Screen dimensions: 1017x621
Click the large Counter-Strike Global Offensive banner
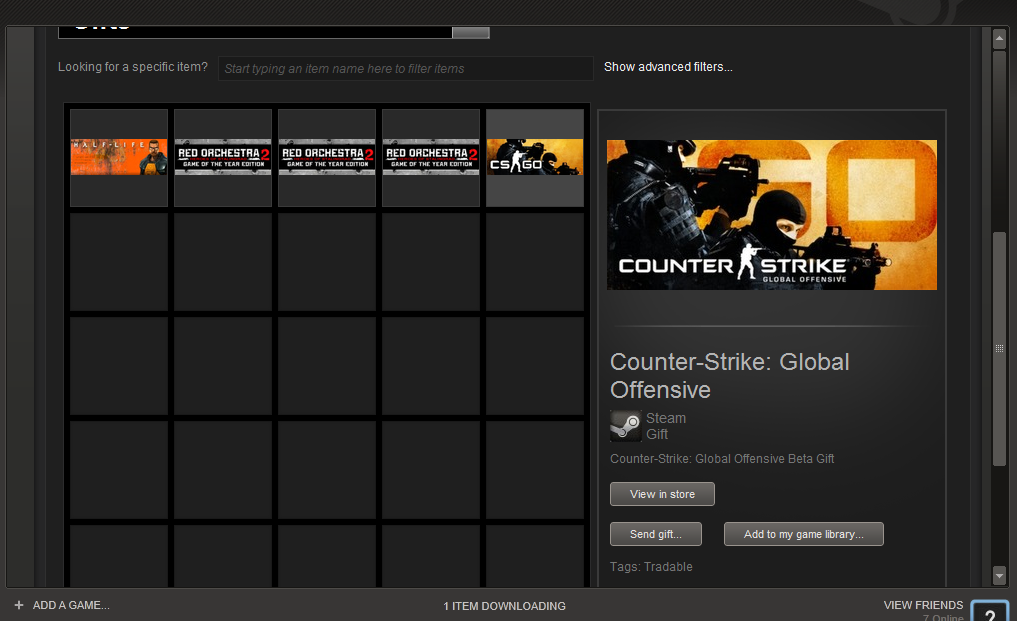point(772,215)
